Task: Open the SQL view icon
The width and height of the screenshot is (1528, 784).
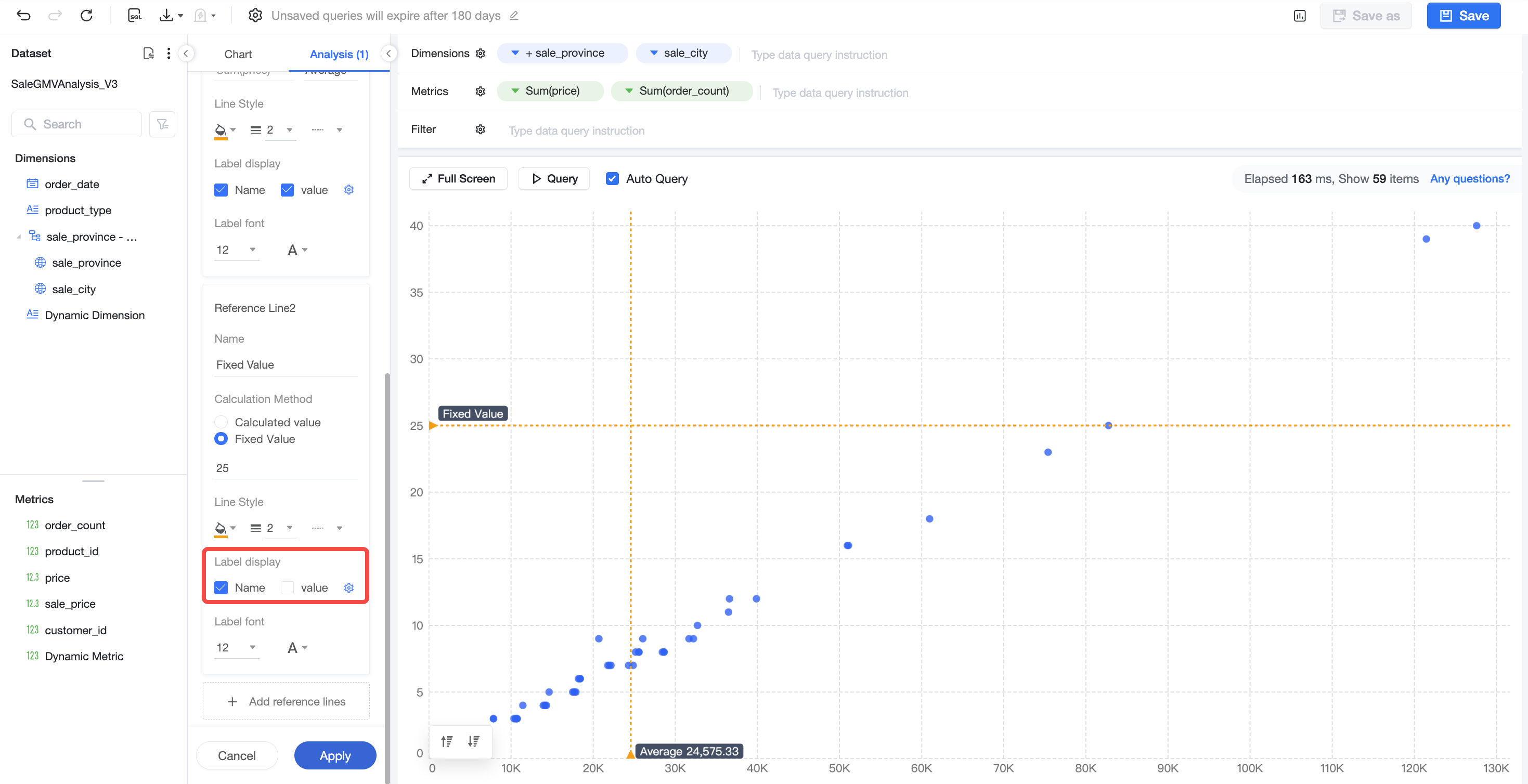Action: point(135,16)
